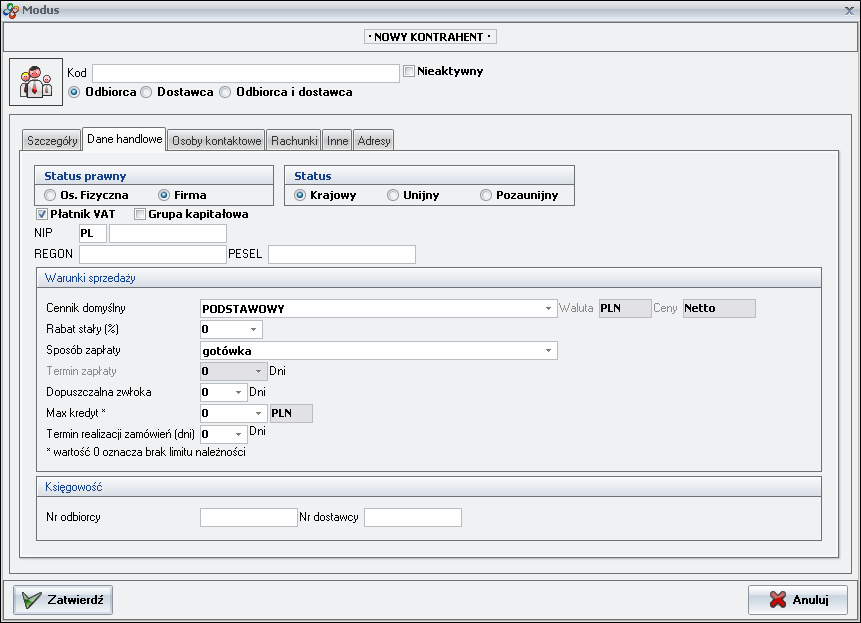This screenshot has height=623, width=861.
Task: Click the Kod input field
Action: tap(246, 73)
